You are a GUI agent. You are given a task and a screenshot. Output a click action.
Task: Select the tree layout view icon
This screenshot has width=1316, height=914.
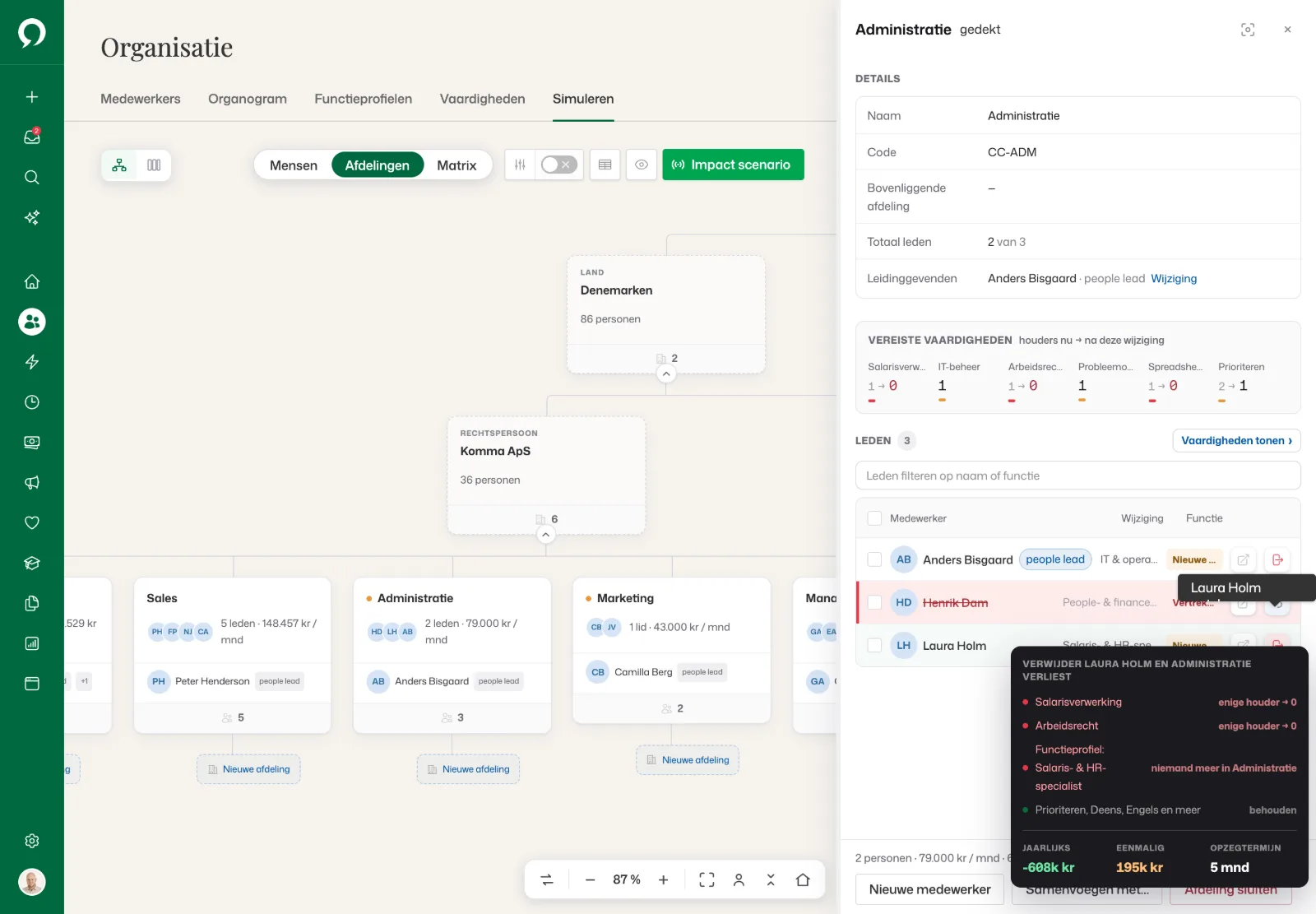tap(119, 165)
